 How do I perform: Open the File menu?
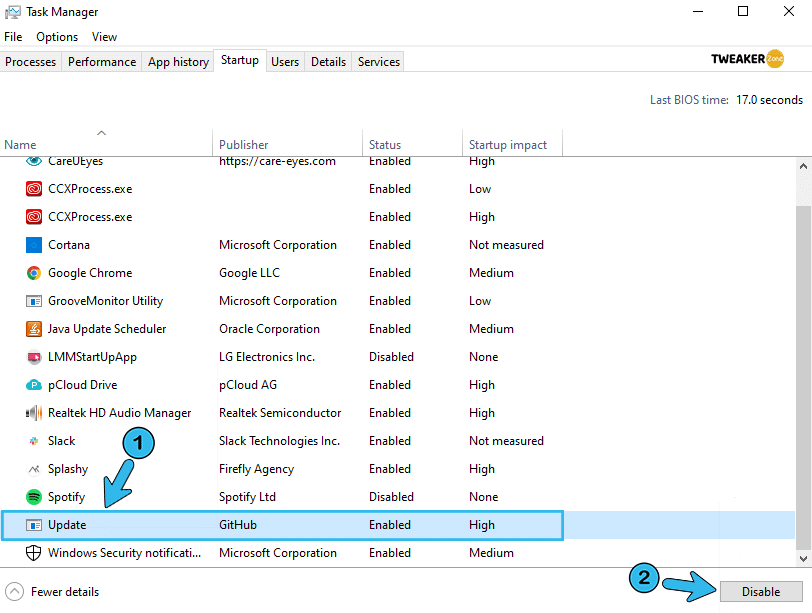[x=13, y=37]
